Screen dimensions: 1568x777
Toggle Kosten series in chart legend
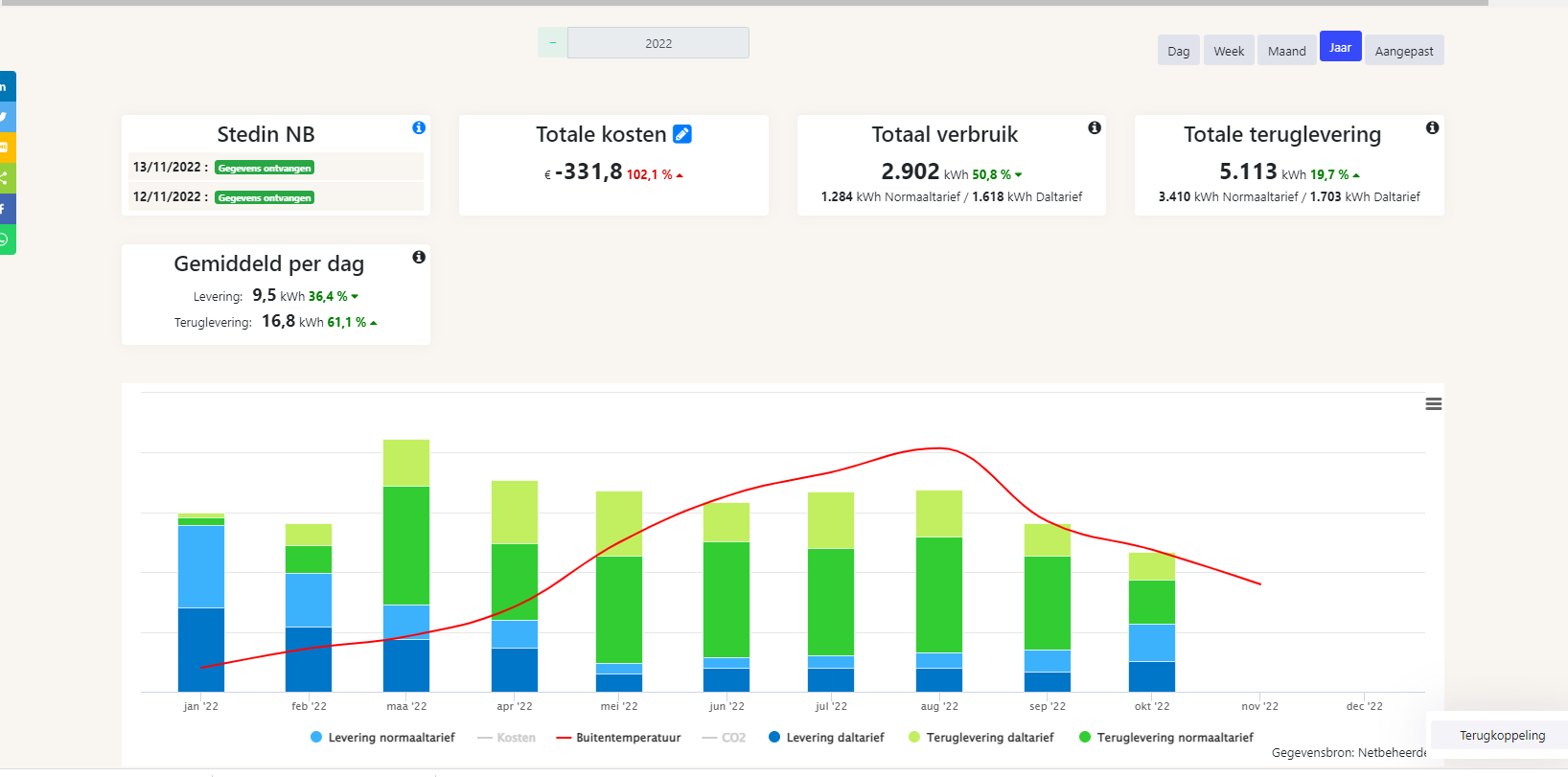pyautogui.click(x=507, y=738)
